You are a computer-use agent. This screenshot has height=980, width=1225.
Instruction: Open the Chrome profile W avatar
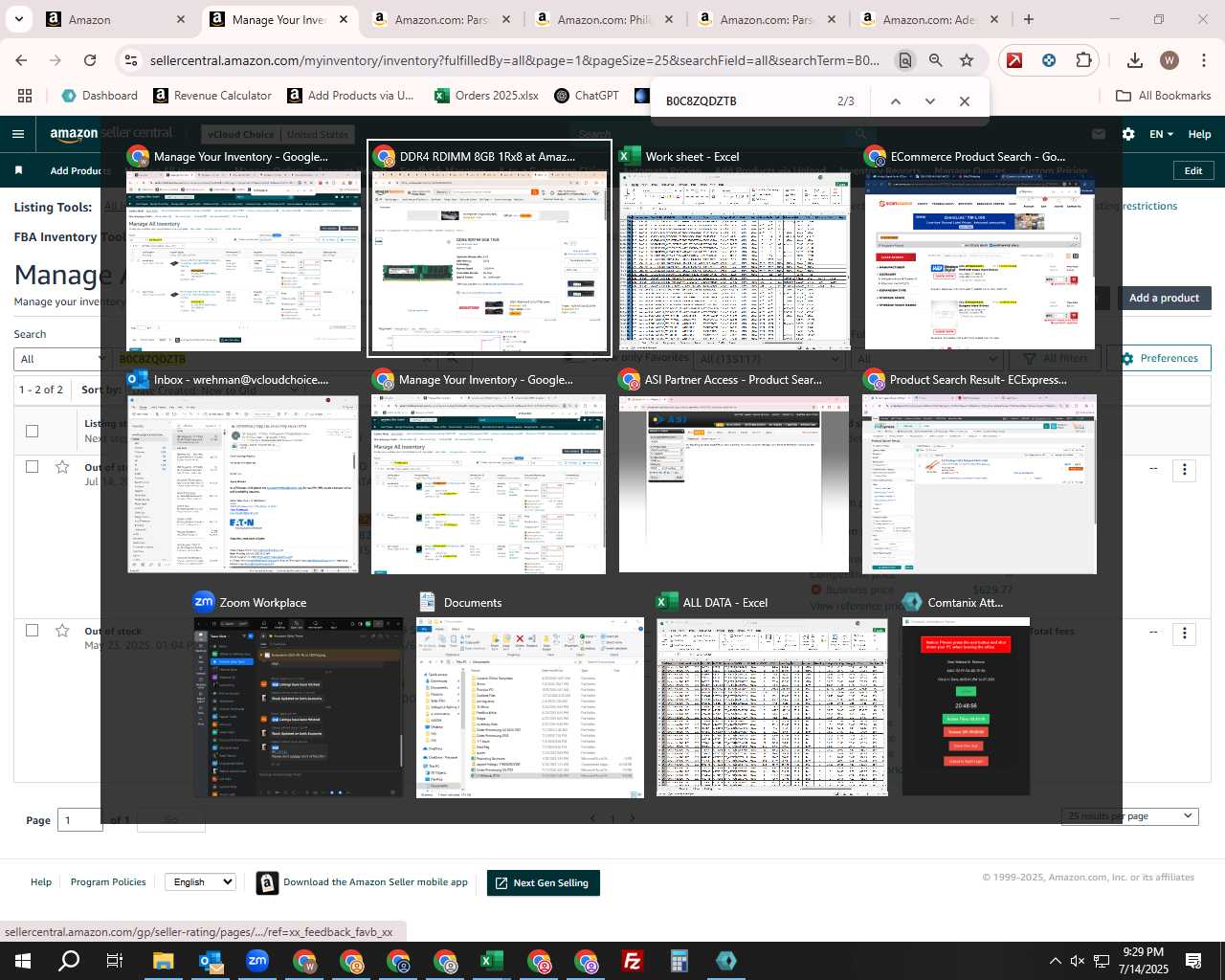tap(1169, 60)
